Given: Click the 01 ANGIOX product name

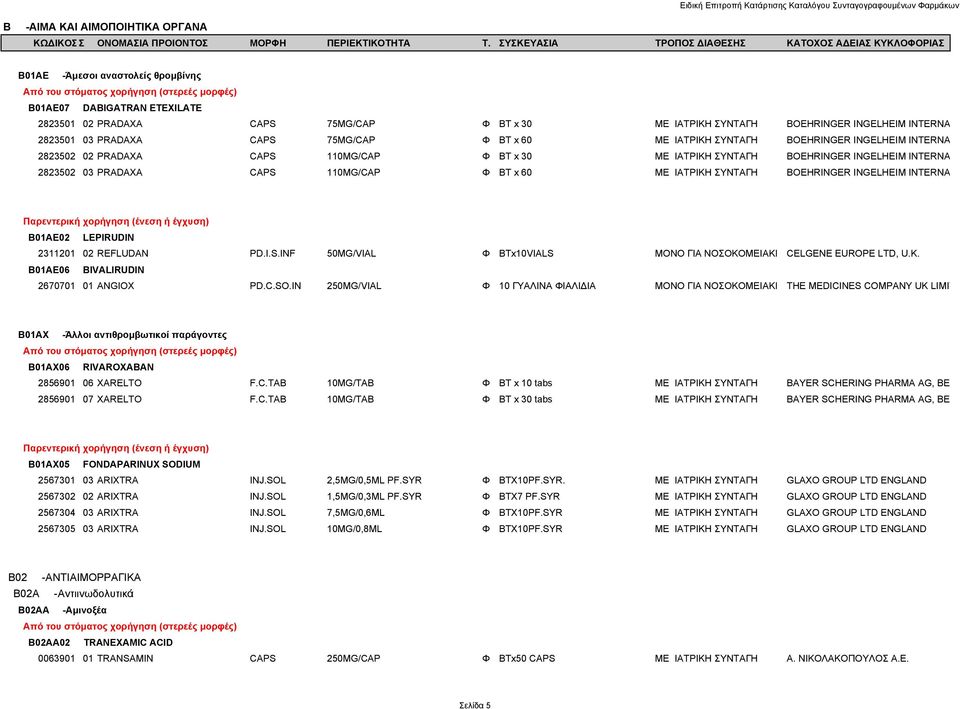Looking at the screenshot, I should pyautogui.click(x=108, y=286).
